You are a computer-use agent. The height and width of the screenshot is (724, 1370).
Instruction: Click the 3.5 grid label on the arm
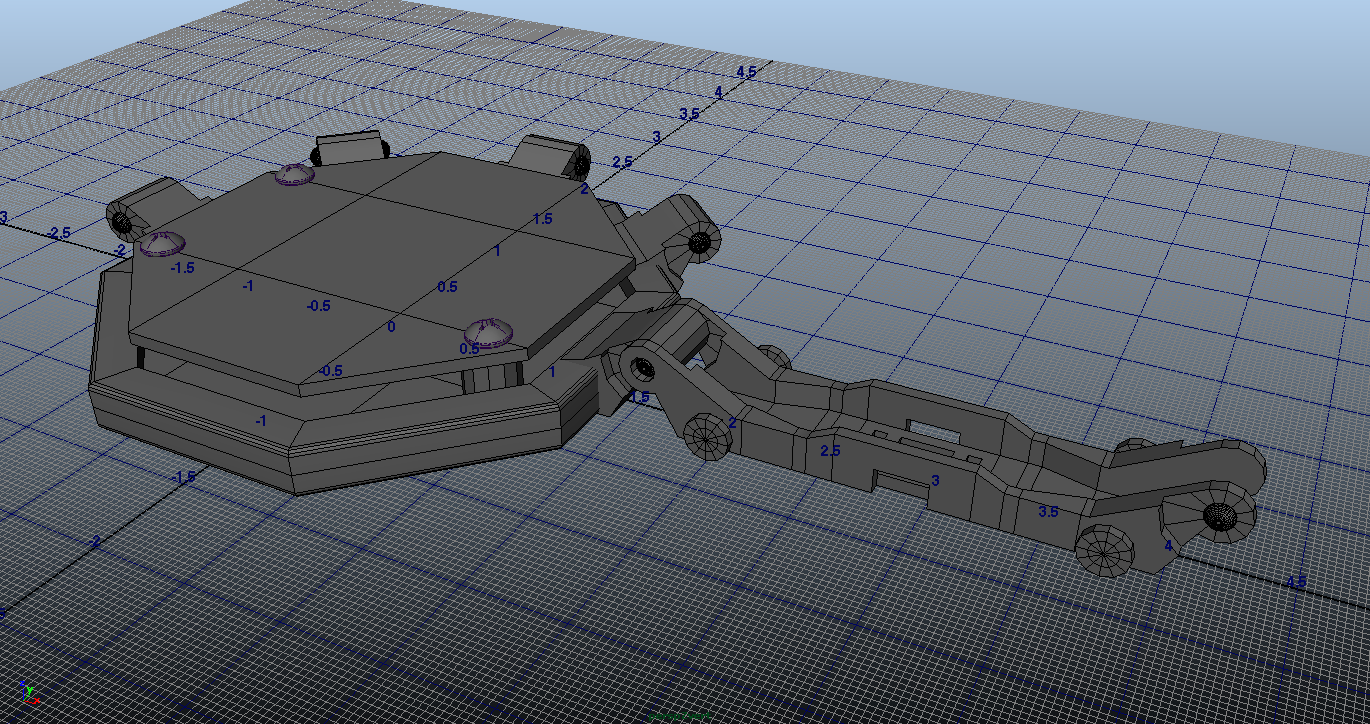pyautogui.click(x=1048, y=512)
